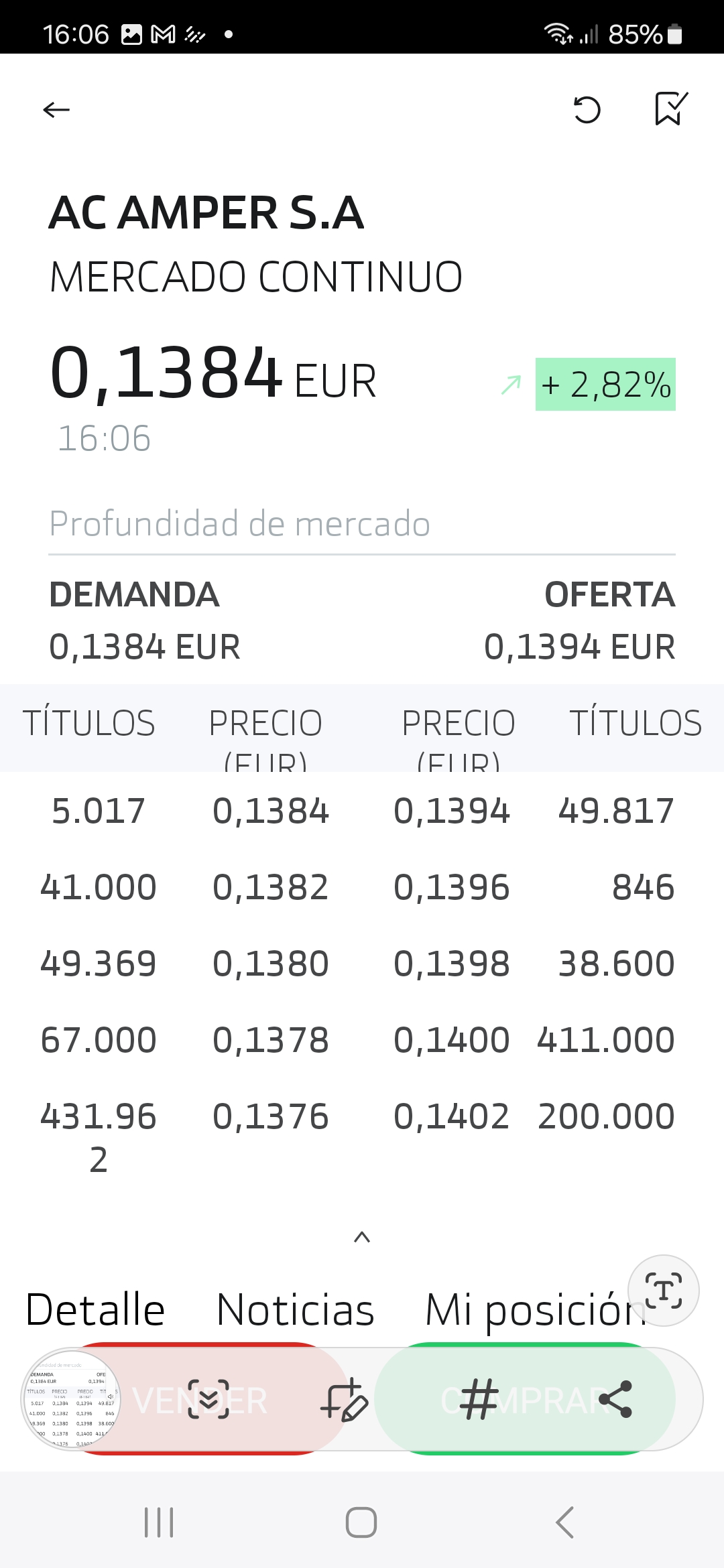Viewport: 724px width, 1568px height.
Task: Tap the back arrow at top left
Action: point(56,109)
